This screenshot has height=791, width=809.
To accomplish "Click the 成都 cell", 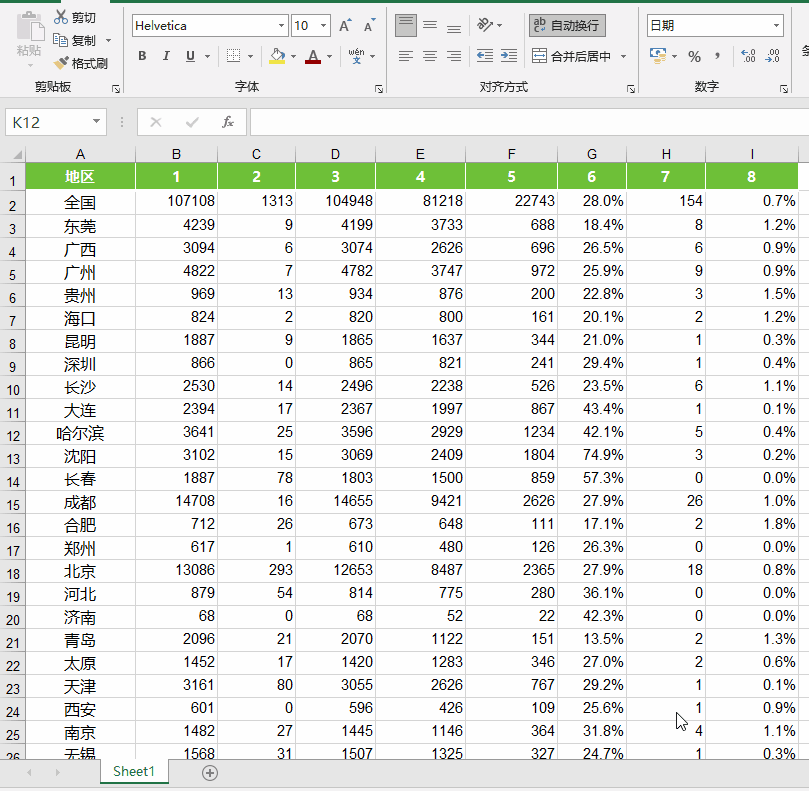I will (x=80, y=502).
